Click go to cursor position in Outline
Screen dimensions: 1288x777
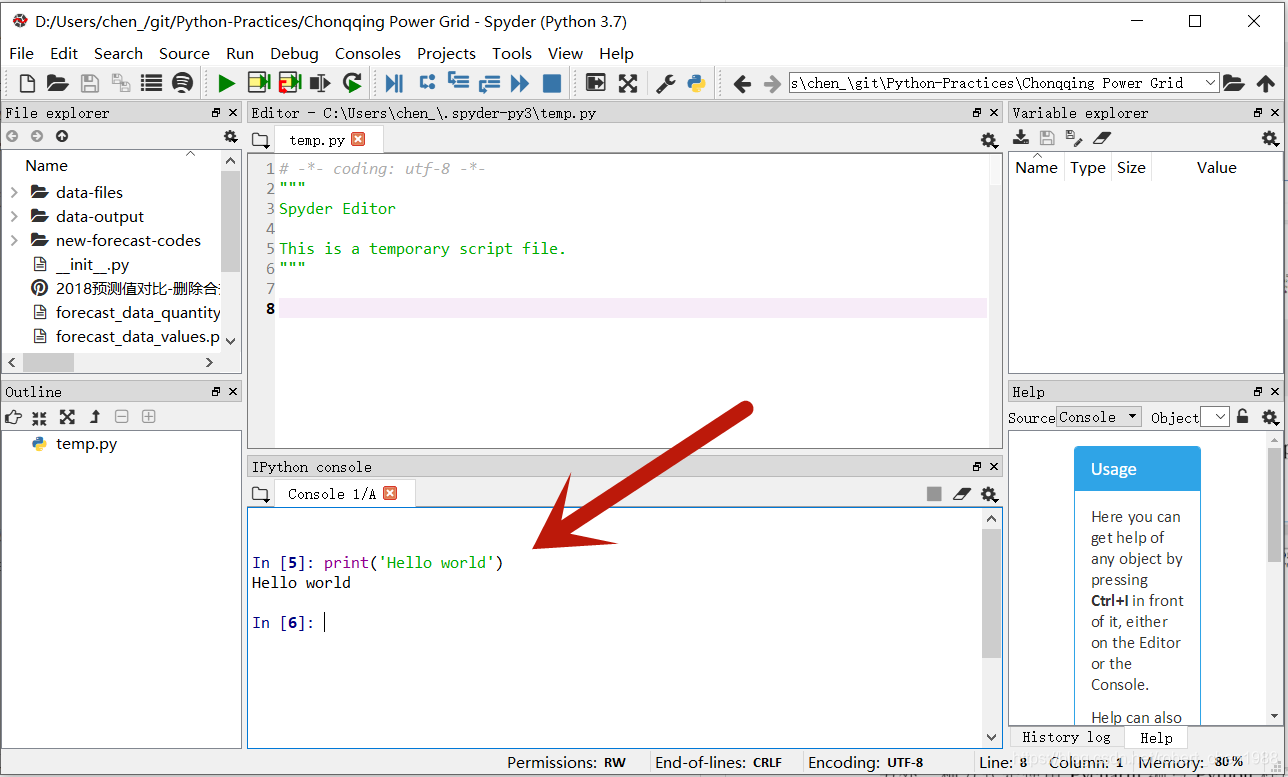(13, 417)
